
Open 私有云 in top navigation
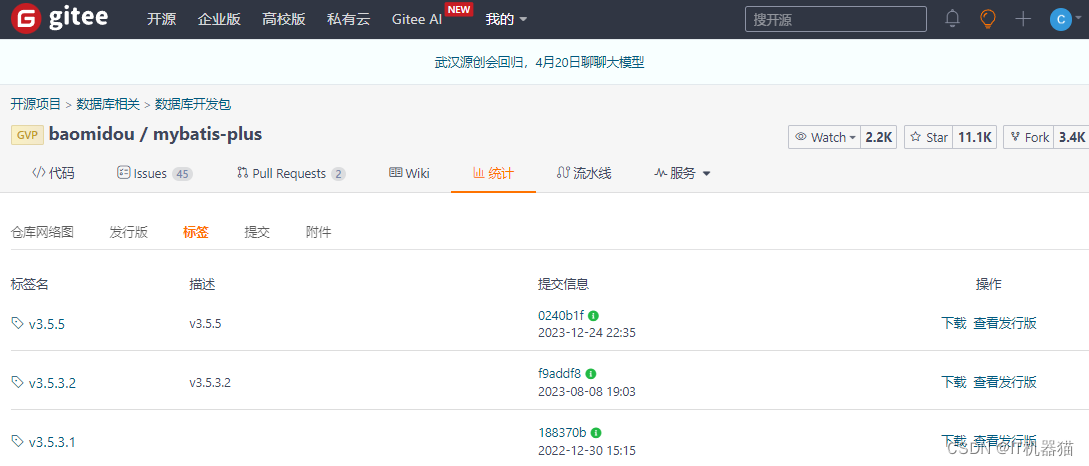coord(349,19)
